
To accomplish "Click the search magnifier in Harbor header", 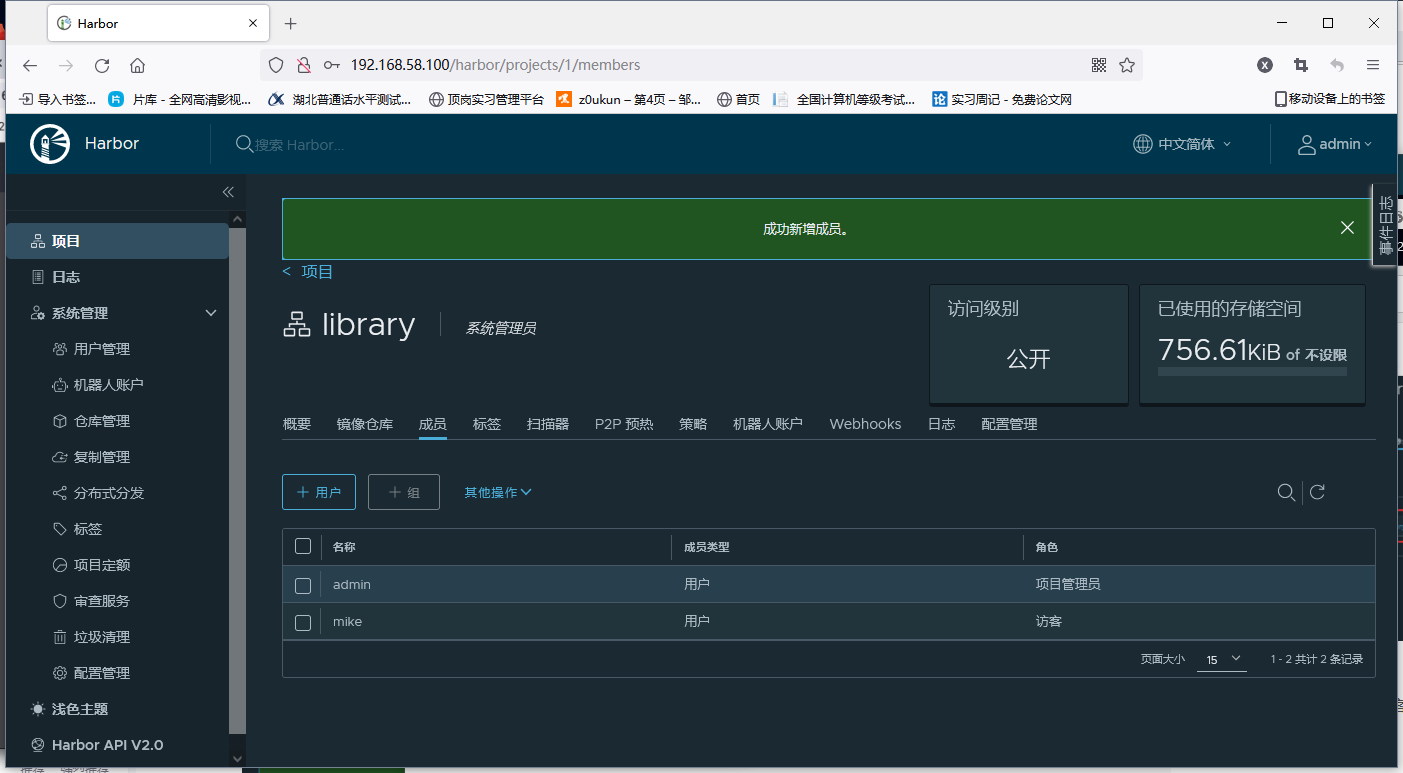I will tap(244, 144).
